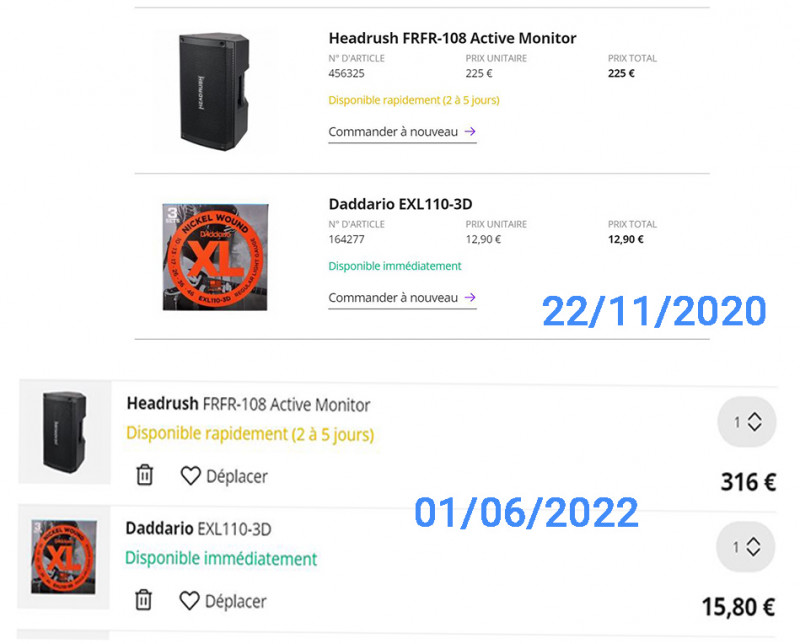The width and height of the screenshot is (800, 644).
Task: Click the Daddario EXL110-3D product name in cart
Action: (x=198, y=528)
